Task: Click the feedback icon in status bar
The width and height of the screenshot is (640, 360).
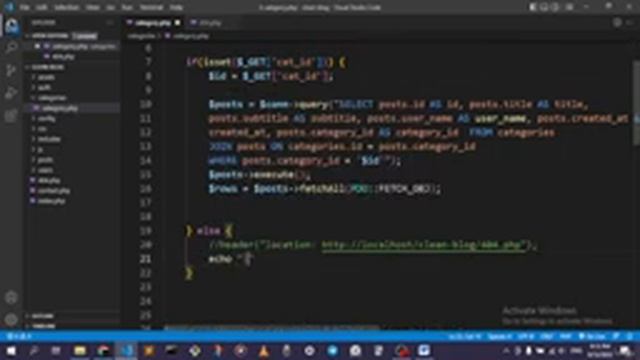Action: (x=616, y=337)
